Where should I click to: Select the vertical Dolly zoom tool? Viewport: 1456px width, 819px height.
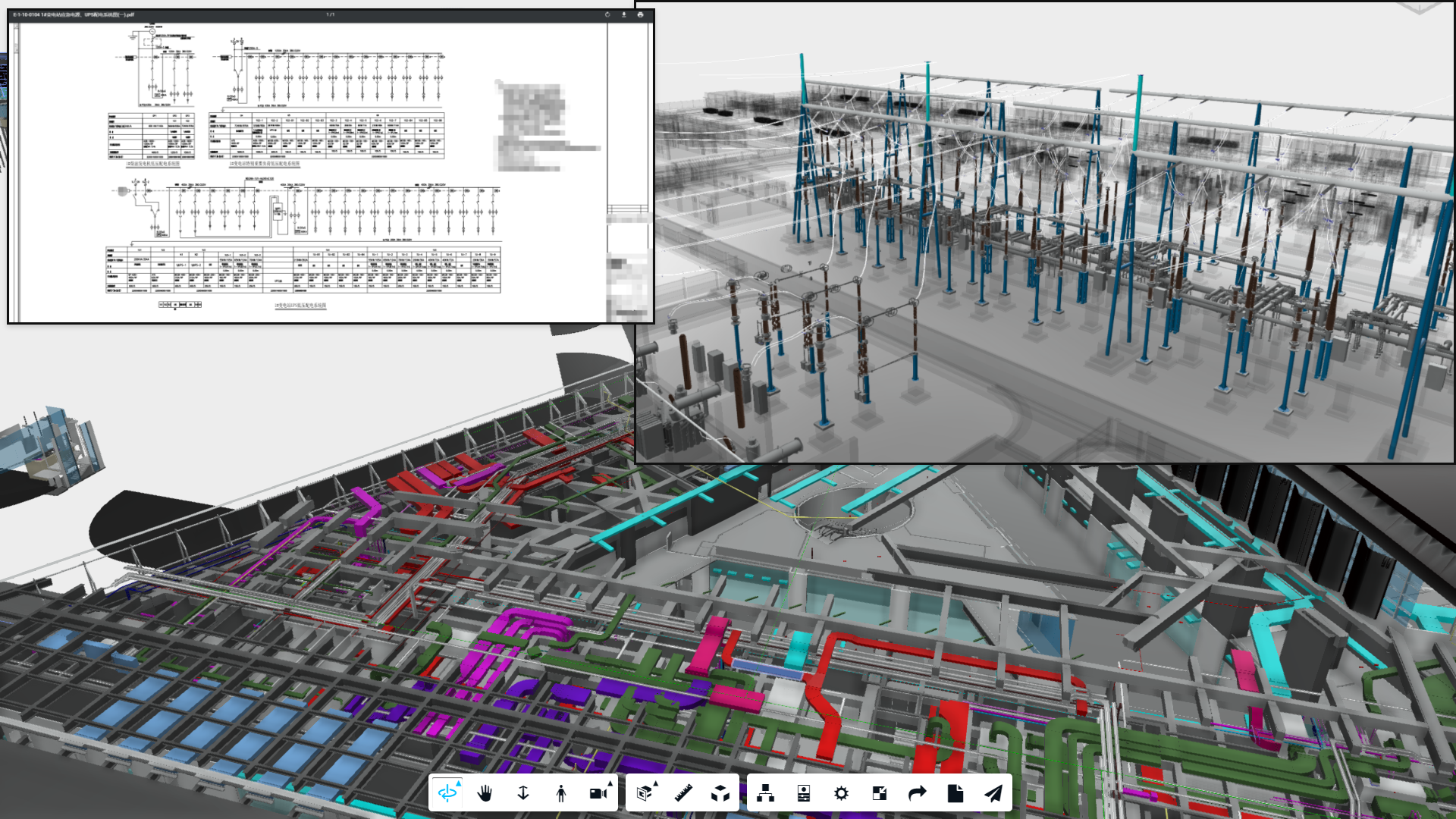point(523,793)
